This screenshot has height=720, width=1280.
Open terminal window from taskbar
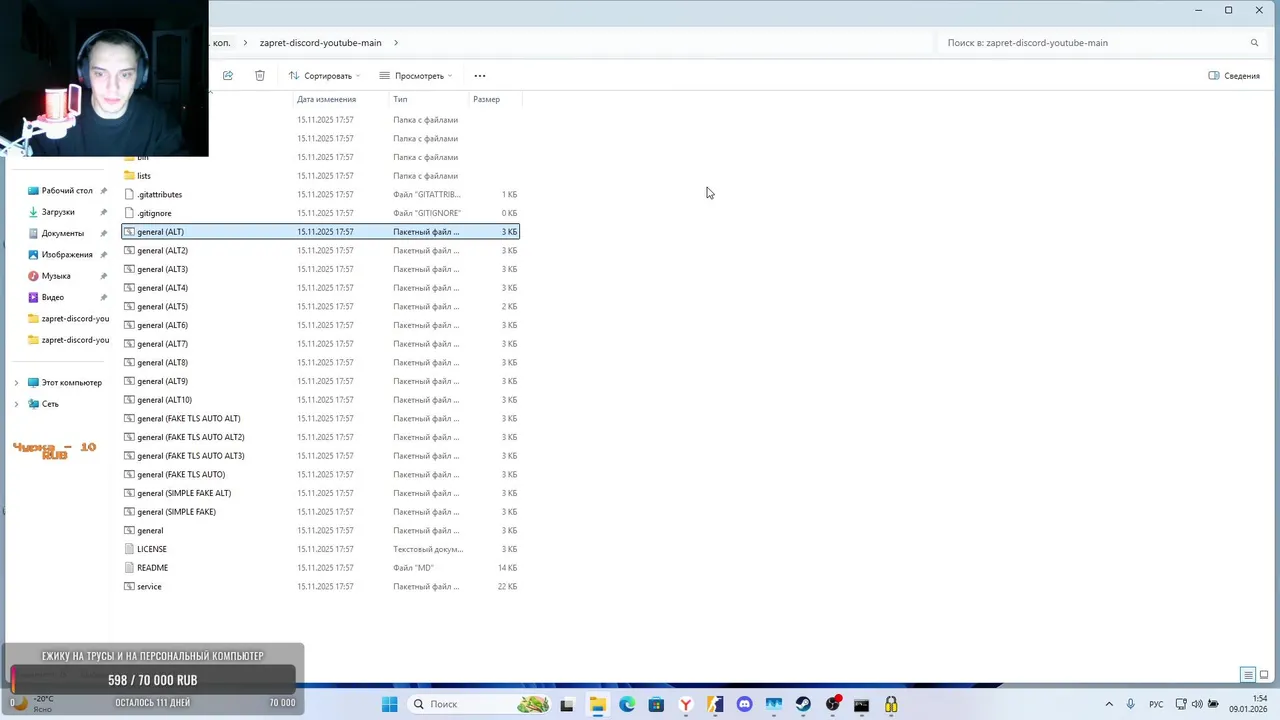pos(862,705)
